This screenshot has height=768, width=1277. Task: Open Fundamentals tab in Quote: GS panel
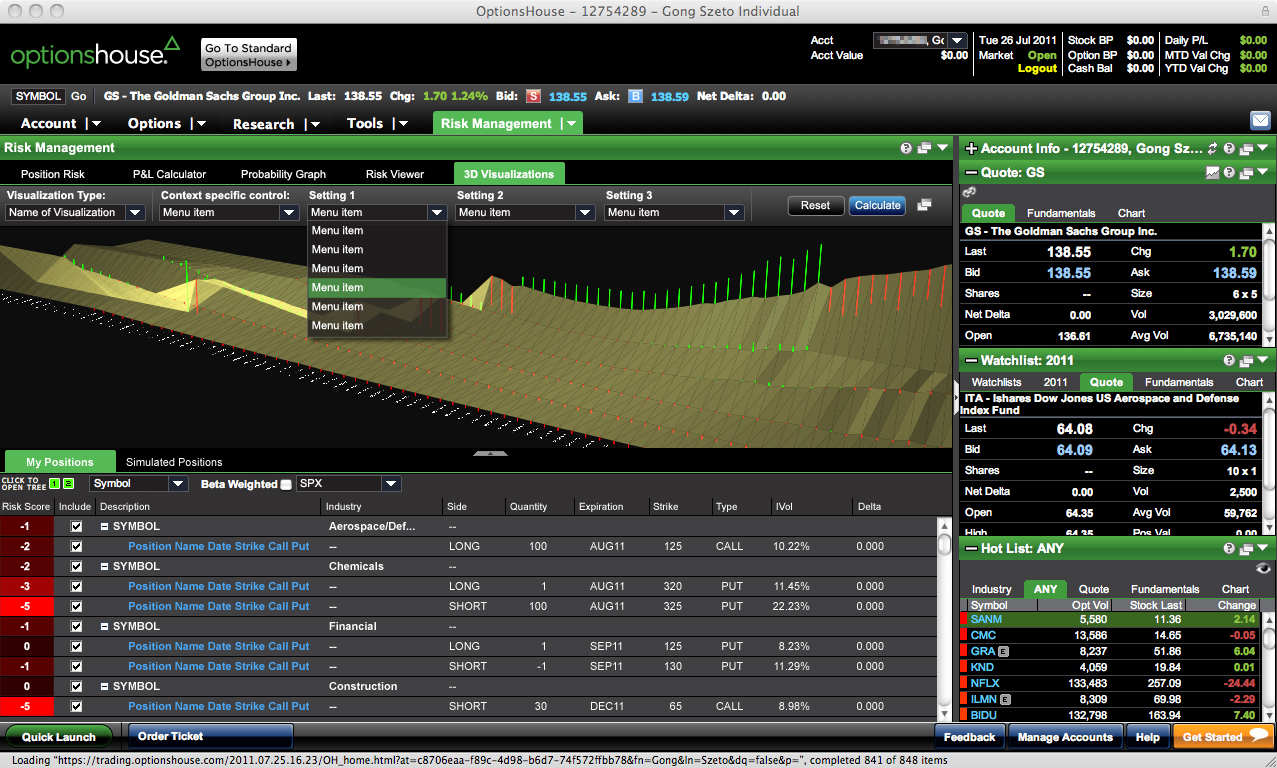point(1061,213)
